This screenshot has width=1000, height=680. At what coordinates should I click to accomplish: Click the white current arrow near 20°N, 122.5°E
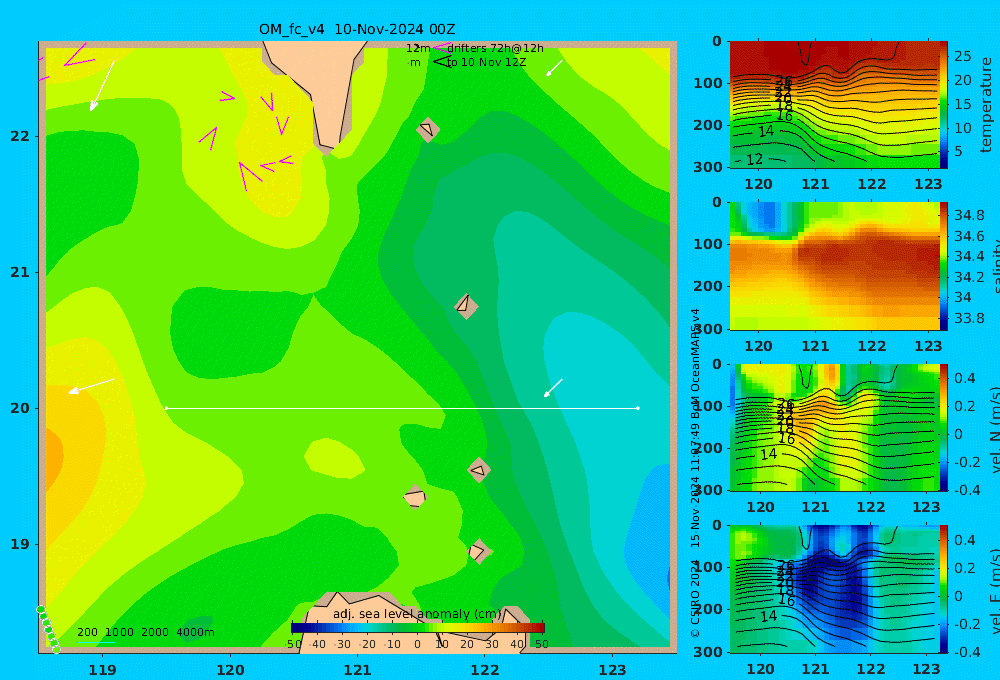tap(553, 388)
